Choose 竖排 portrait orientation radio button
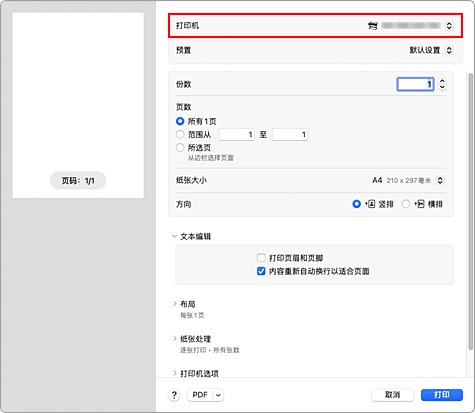Viewport: 475px width, 413px height. 356,204
